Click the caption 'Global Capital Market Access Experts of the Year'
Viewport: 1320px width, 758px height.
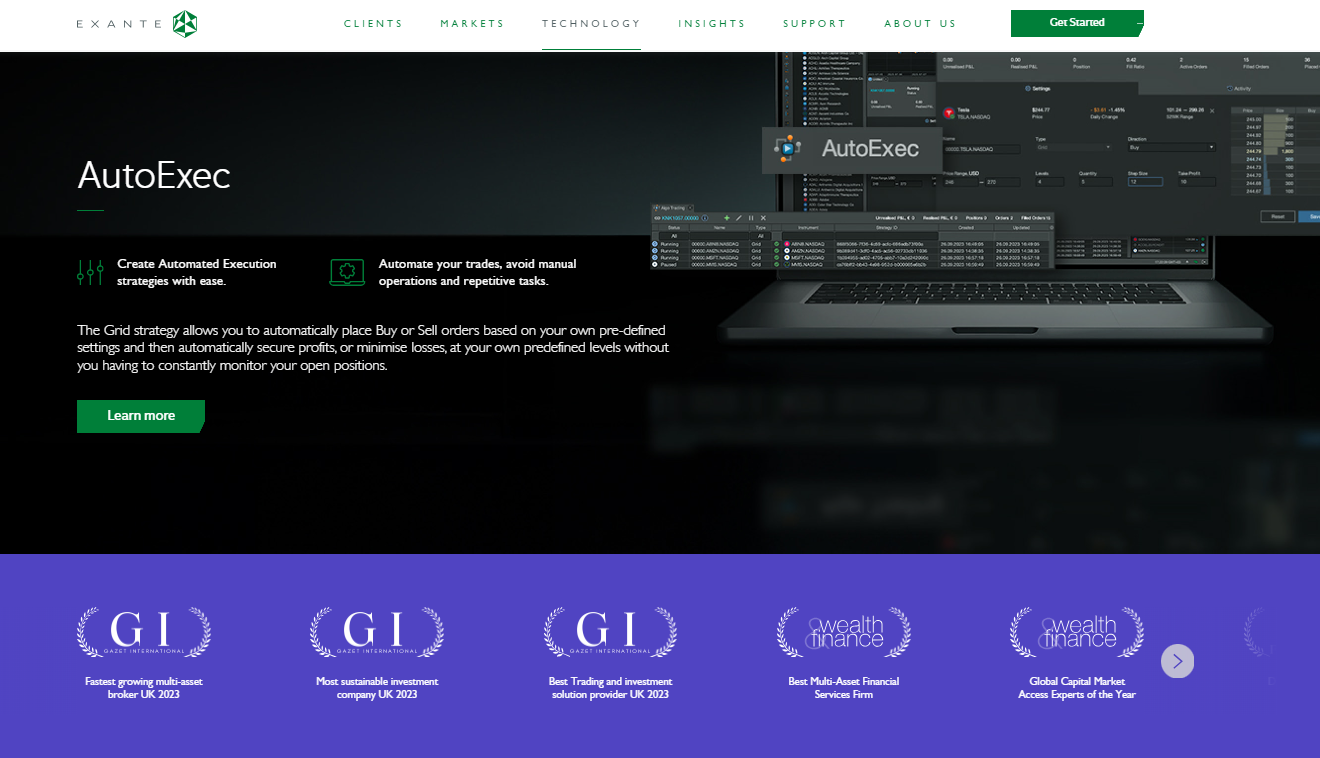[x=1077, y=688]
